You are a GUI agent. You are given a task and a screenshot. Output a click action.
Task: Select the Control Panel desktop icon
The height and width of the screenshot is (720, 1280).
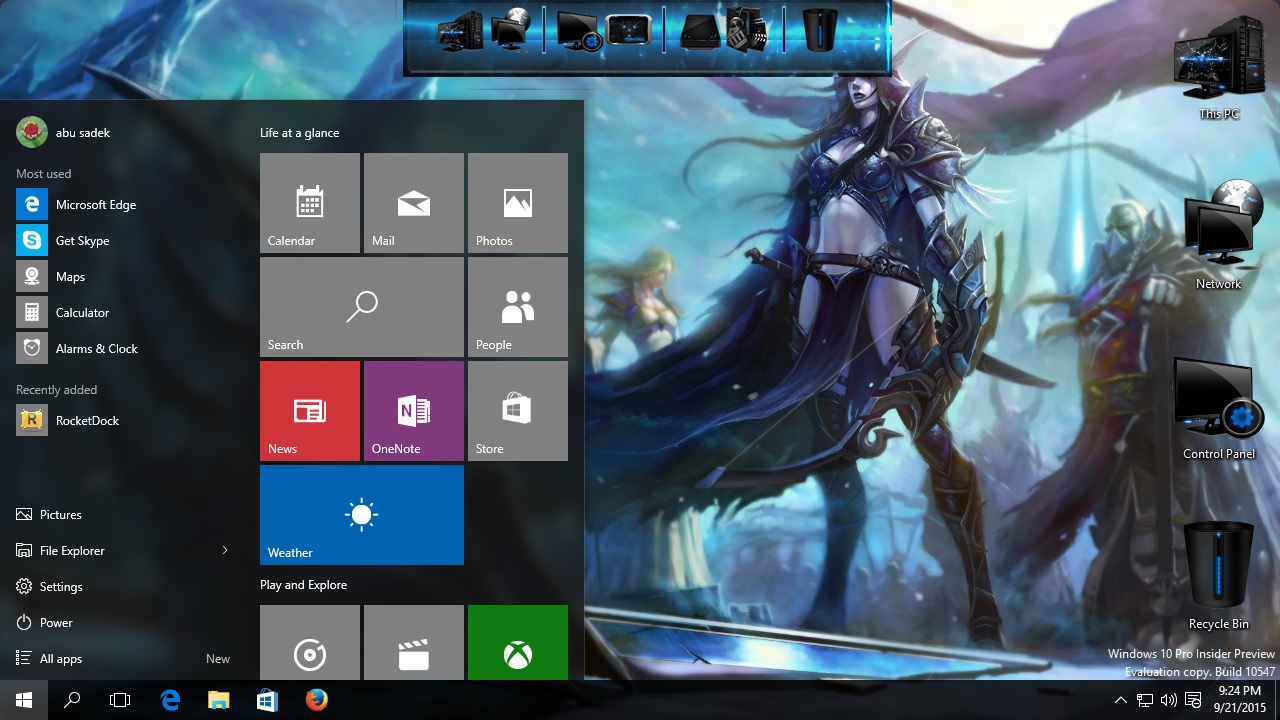click(1218, 410)
